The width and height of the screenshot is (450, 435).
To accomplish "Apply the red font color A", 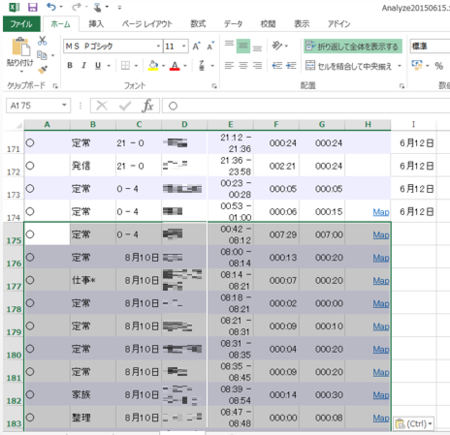I will (175, 66).
